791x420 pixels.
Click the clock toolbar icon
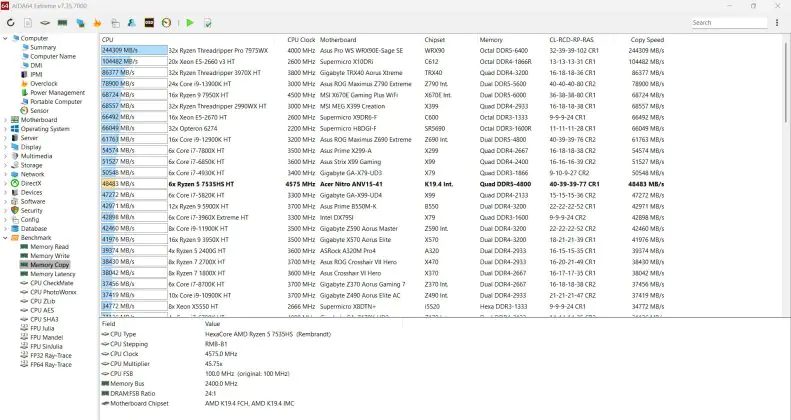166,23
